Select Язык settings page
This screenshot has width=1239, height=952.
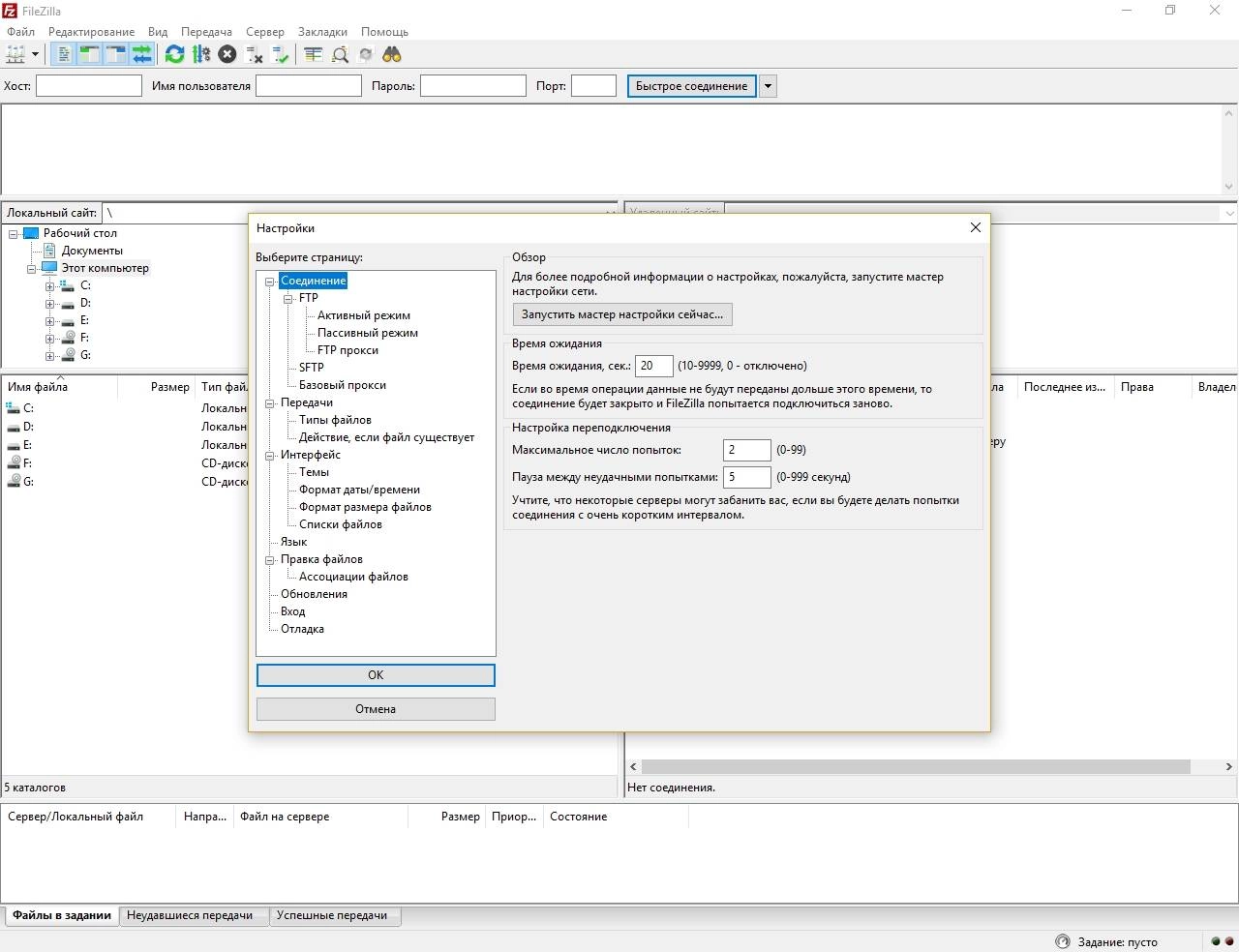(293, 542)
